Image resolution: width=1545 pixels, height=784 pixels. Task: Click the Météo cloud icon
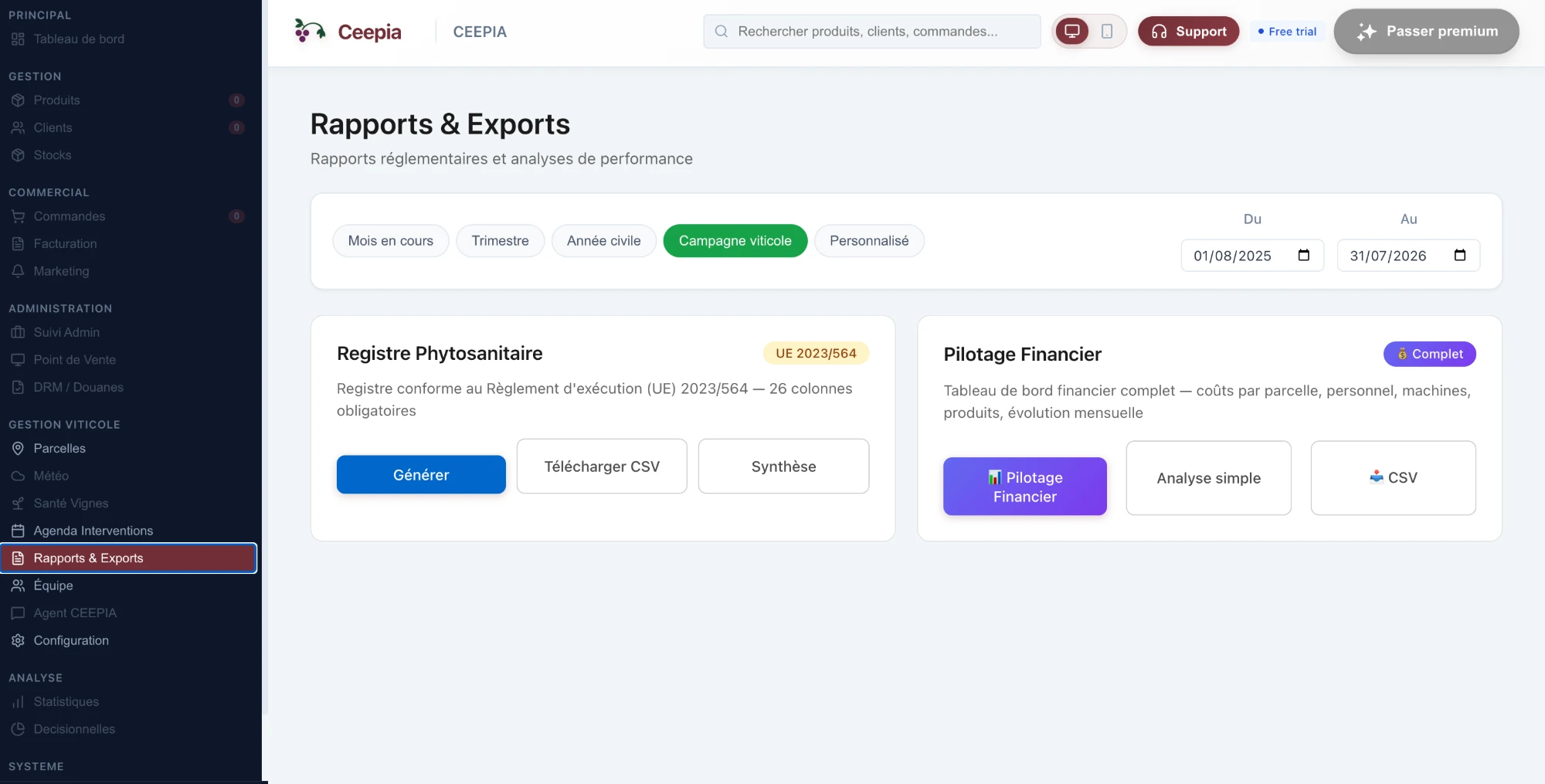[x=18, y=476]
